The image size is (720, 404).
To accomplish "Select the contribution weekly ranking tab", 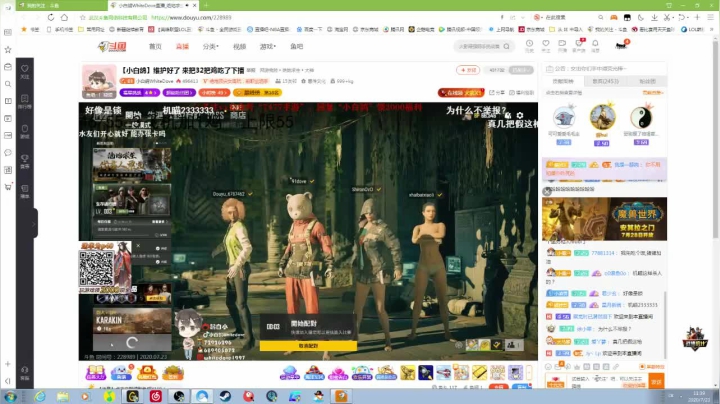I will (562, 81).
